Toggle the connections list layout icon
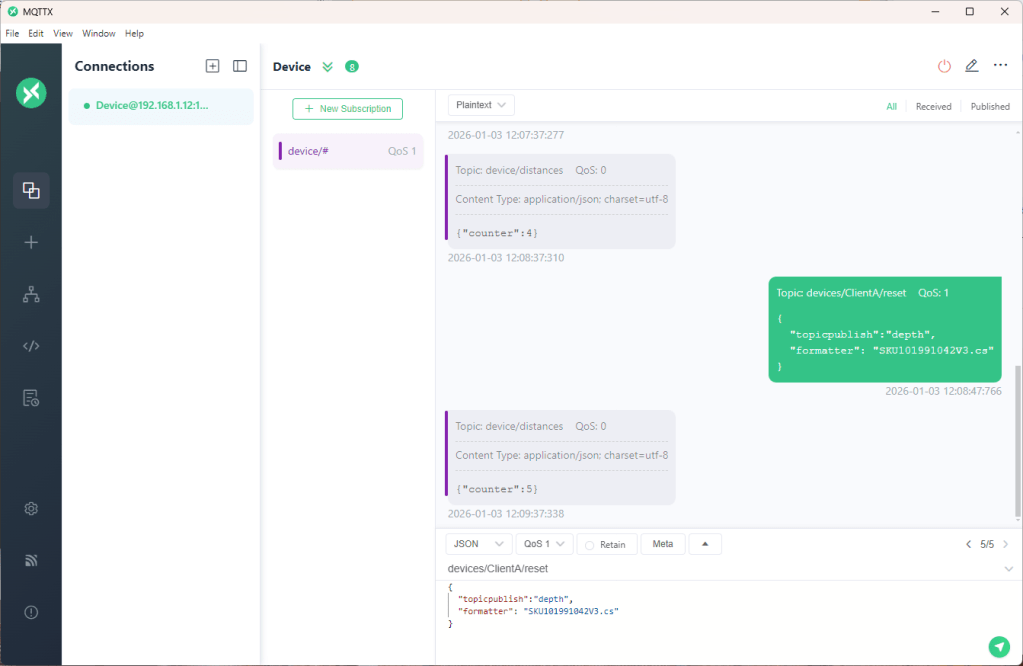Screen dimensions: 1023x666 tap(240, 66)
